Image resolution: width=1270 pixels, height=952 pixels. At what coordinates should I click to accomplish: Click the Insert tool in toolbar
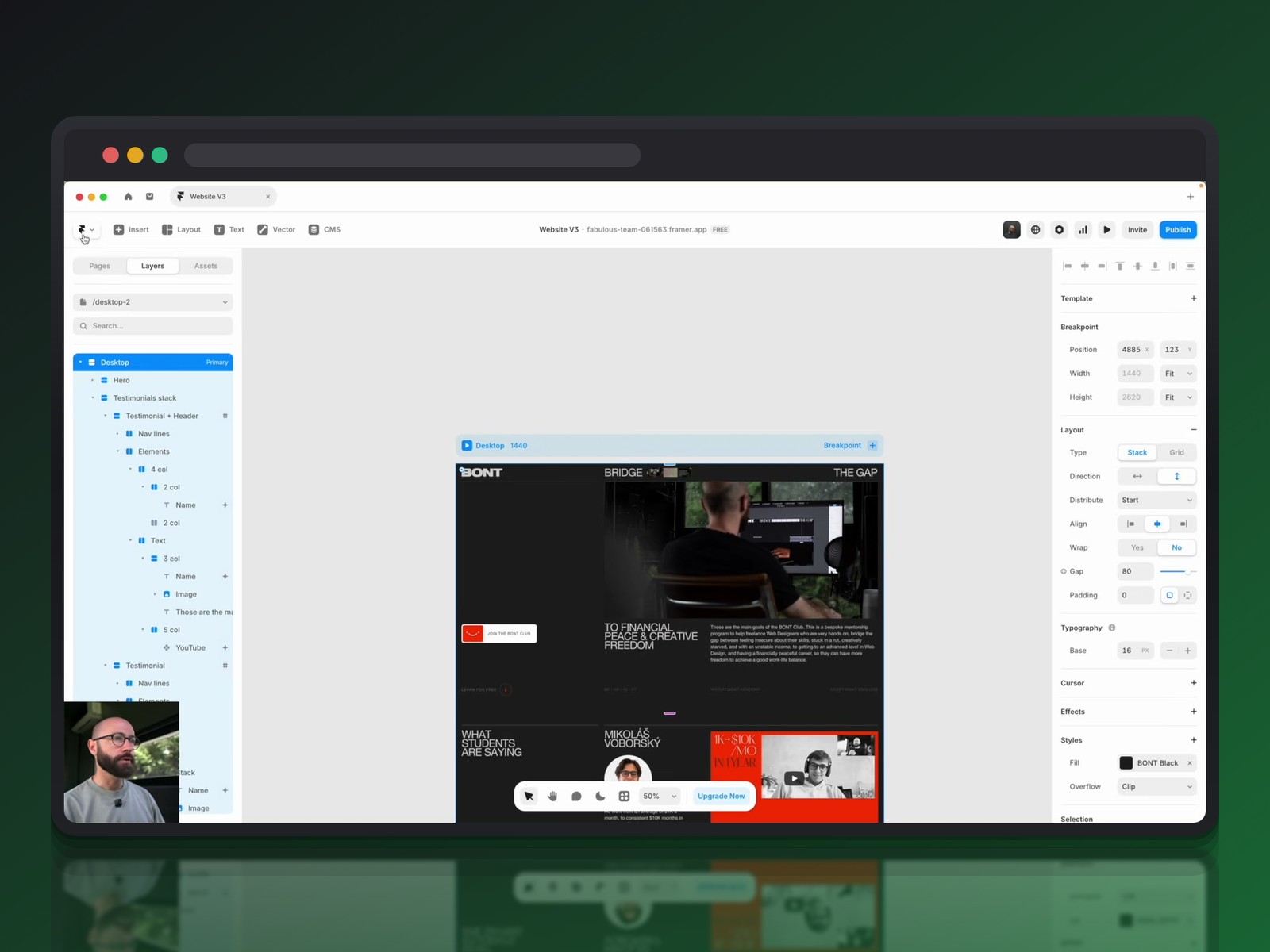click(x=131, y=229)
